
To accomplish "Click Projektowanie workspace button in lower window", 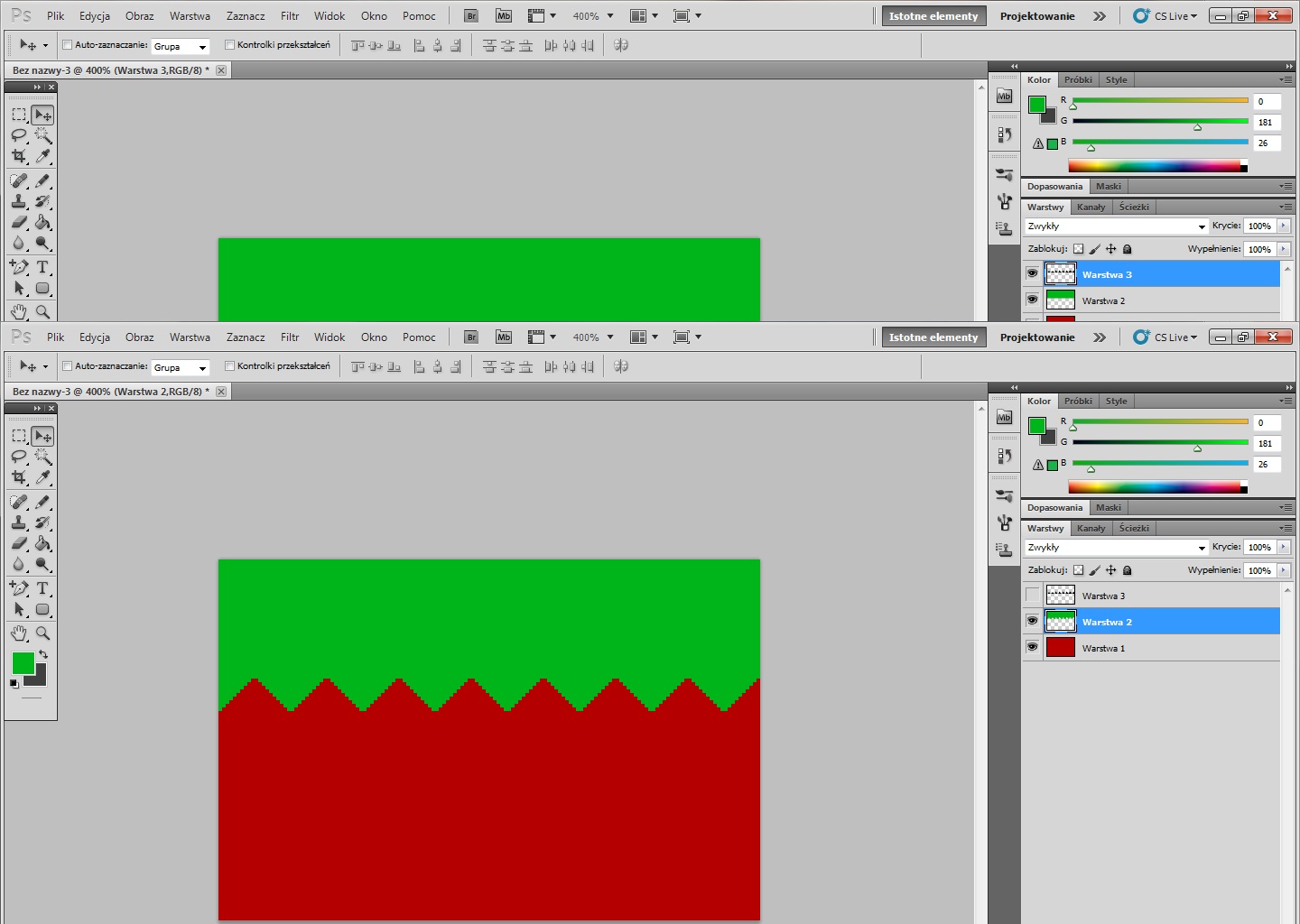I will (x=1037, y=337).
